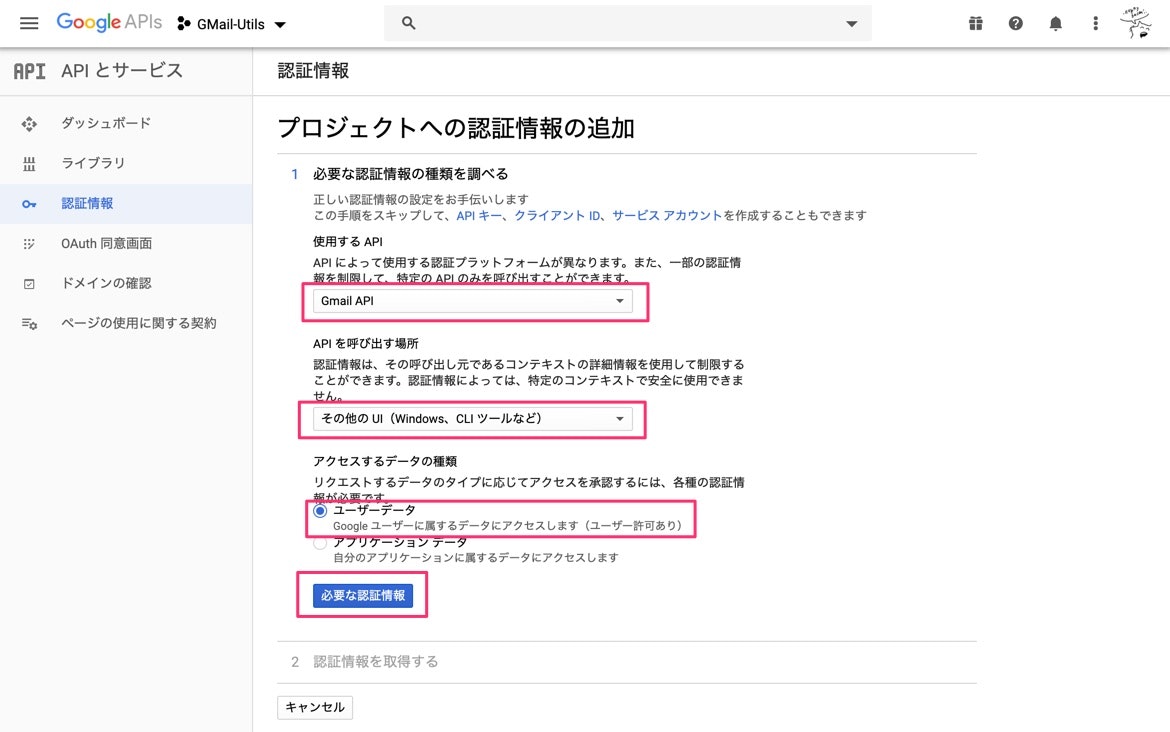Open the three-dot utilities menu
The width and height of the screenshot is (1170, 732).
[1095, 24]
